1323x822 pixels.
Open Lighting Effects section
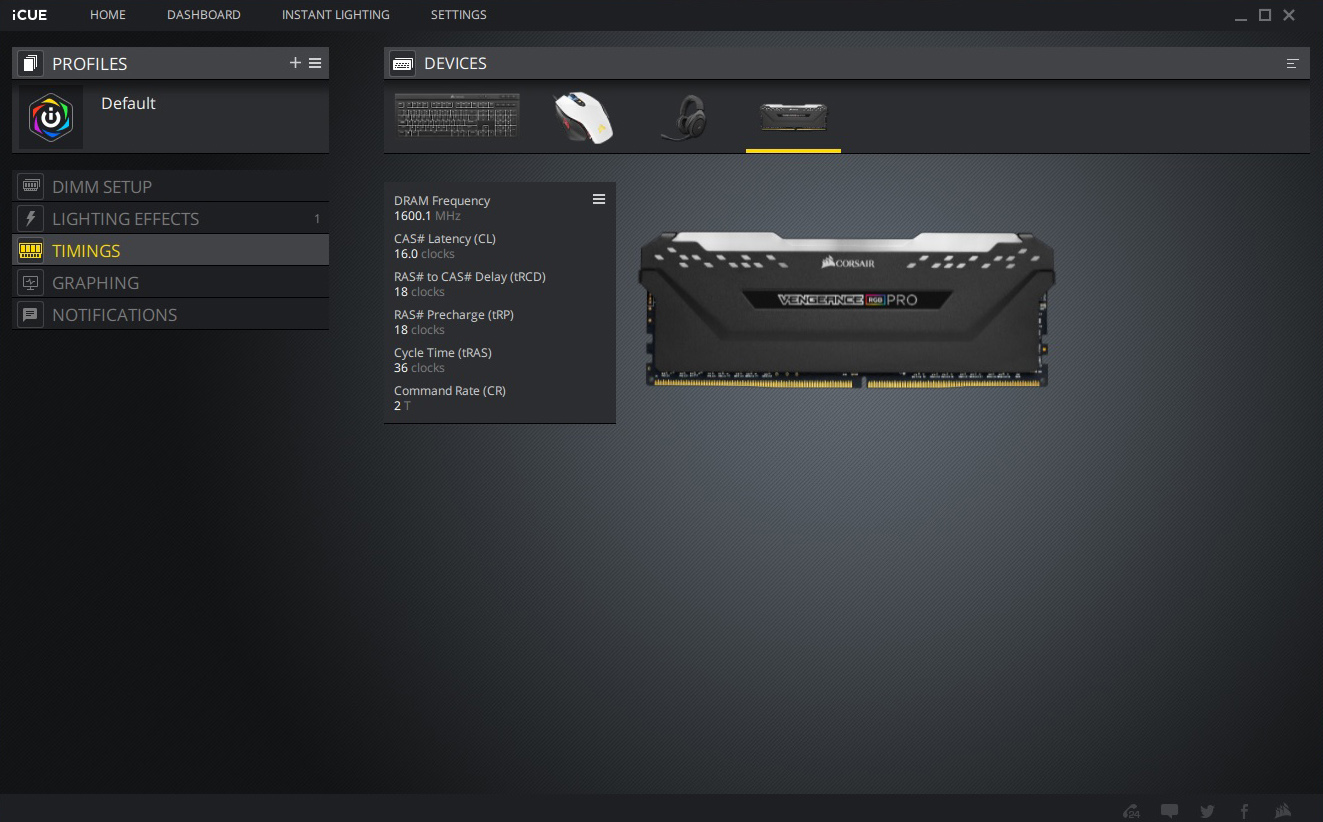[125, 219]
